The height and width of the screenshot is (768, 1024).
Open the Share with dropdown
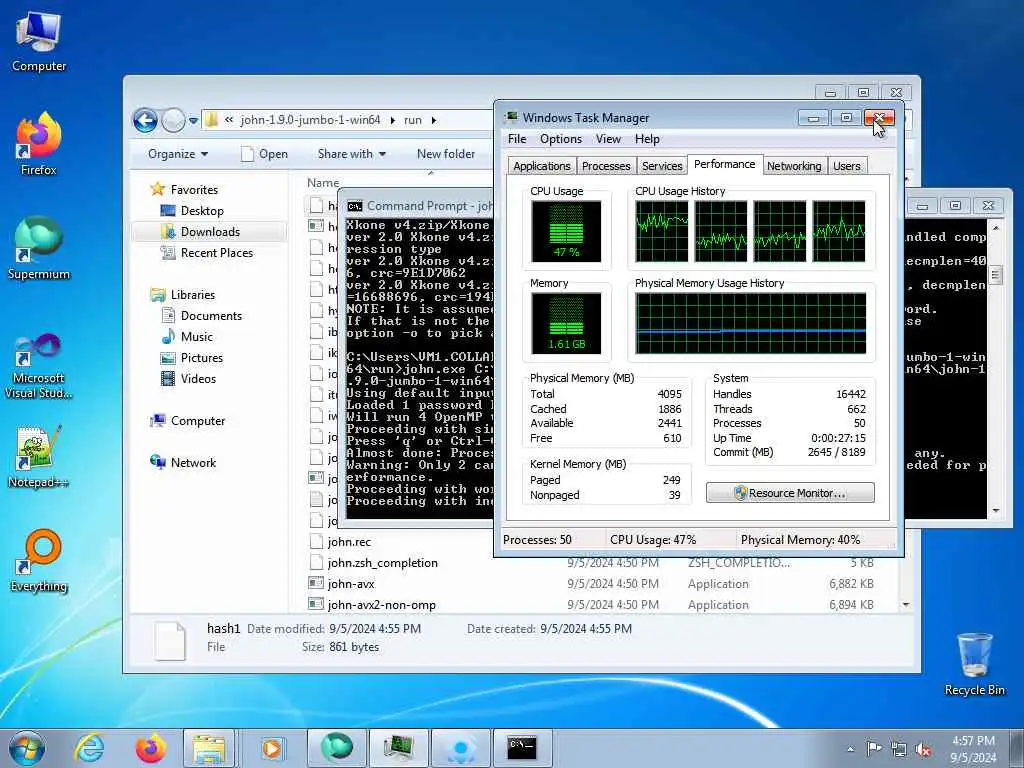351,154
